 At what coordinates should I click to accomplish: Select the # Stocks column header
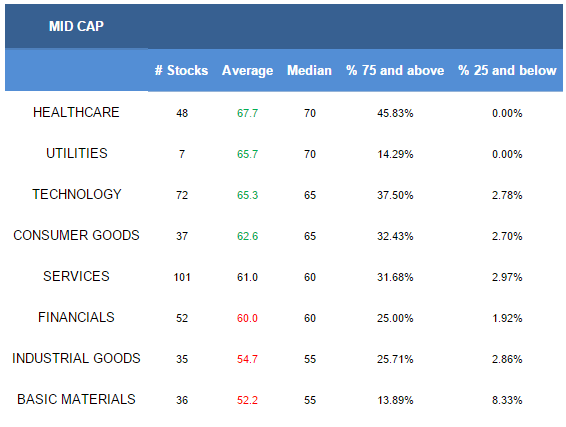pos(182,70)
